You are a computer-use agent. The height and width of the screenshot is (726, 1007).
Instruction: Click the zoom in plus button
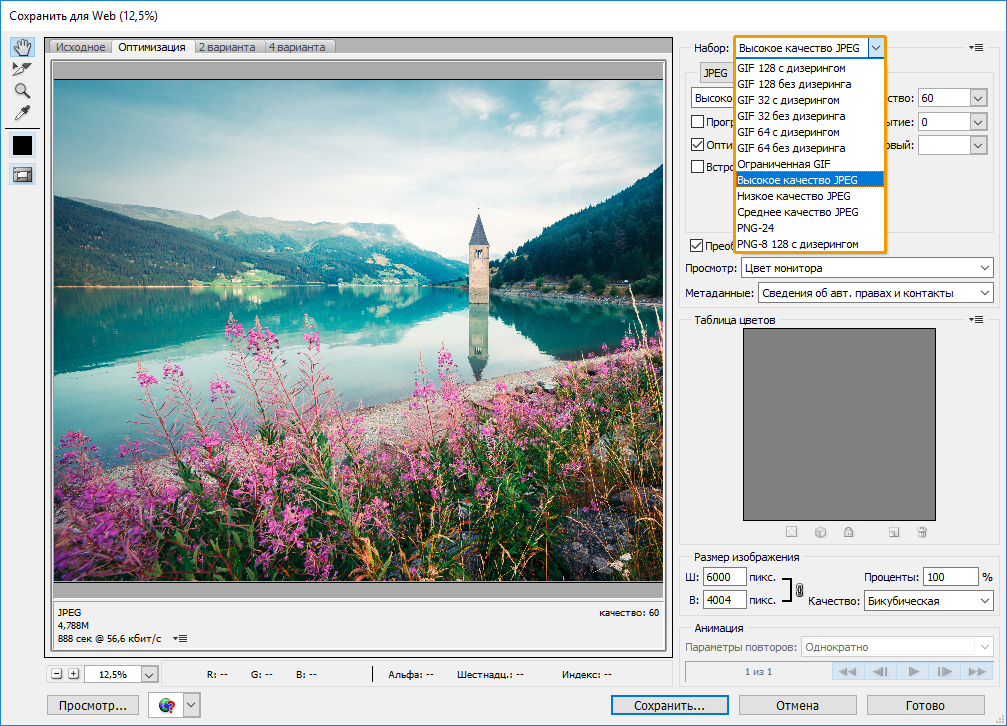pos(74,674)
